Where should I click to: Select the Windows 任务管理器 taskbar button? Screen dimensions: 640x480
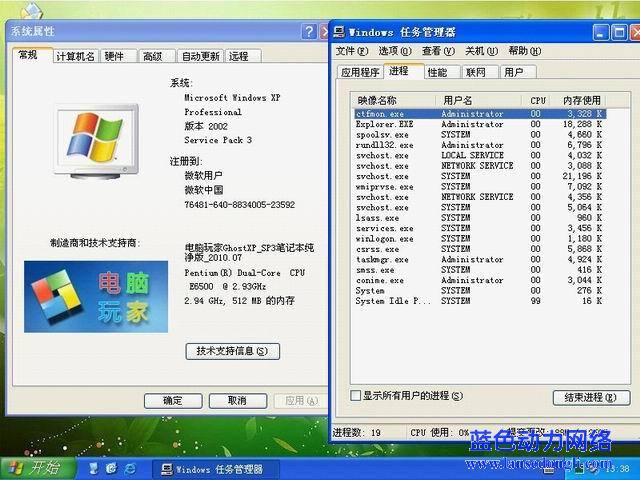tap(216, 469)
